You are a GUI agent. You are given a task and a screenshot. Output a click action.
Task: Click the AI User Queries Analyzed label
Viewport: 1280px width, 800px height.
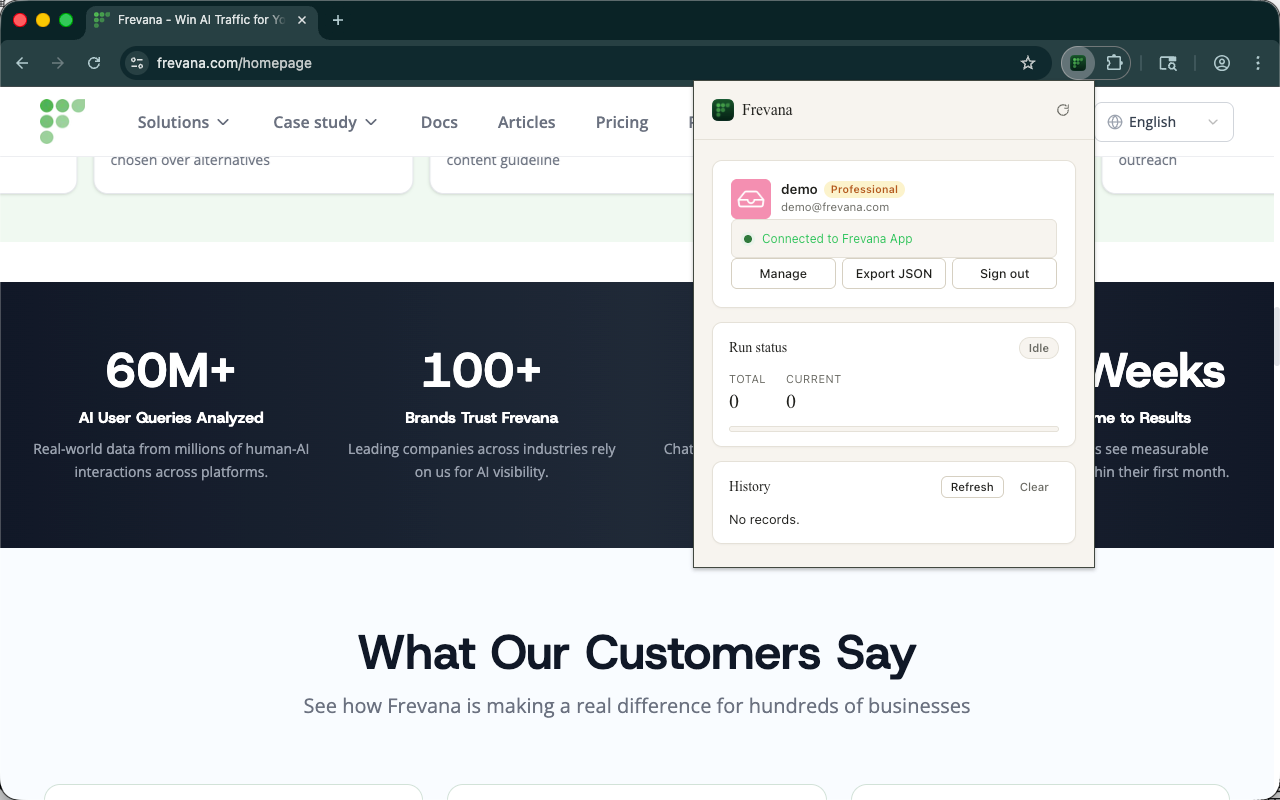tap(171, 418)
